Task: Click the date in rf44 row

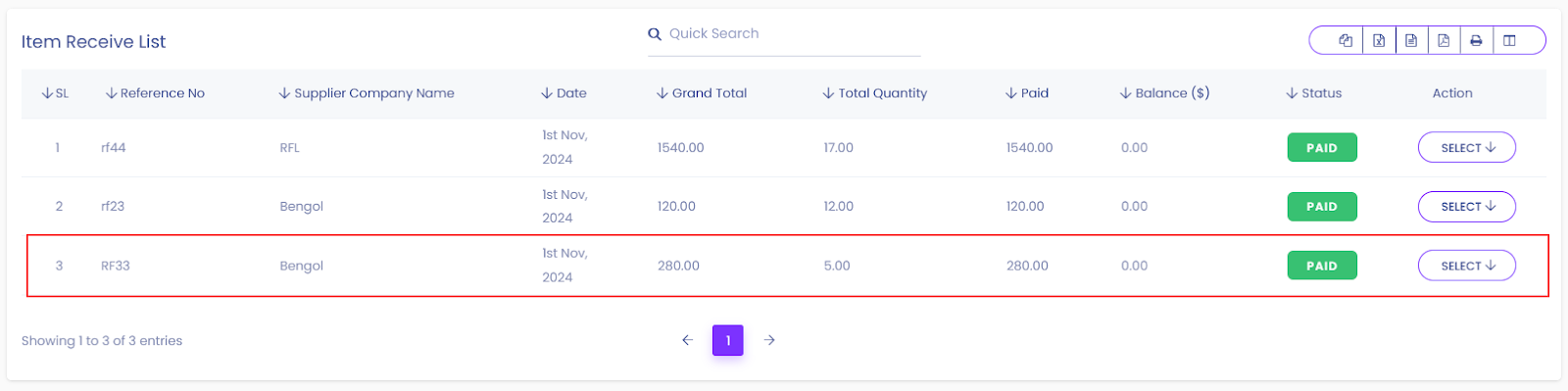Action: coord(564,147)
